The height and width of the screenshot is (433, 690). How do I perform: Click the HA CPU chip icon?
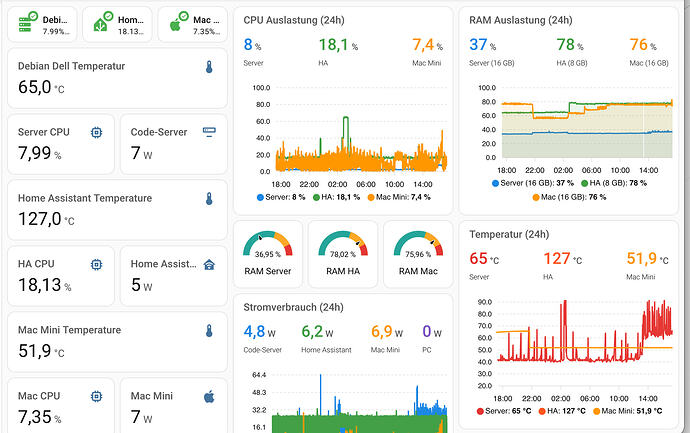[96, 264]
